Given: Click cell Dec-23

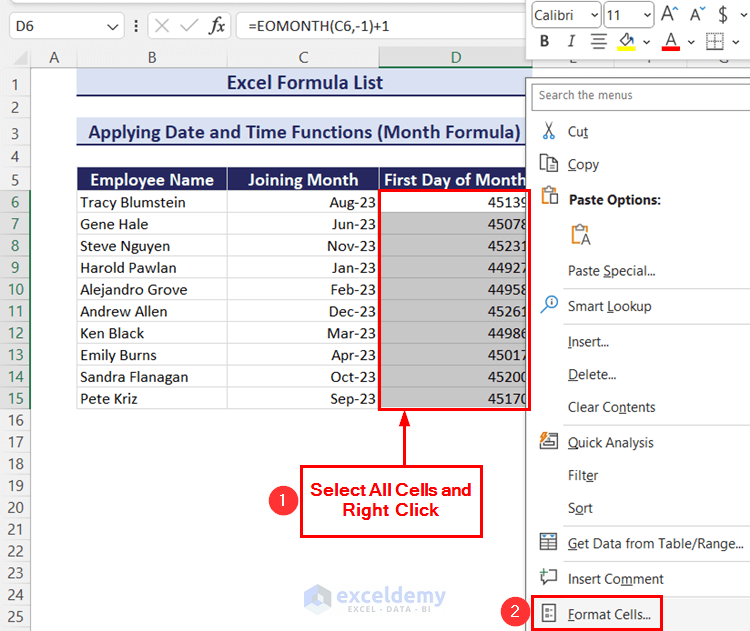Looking at the screenshot, I should [x=303, y=311].
